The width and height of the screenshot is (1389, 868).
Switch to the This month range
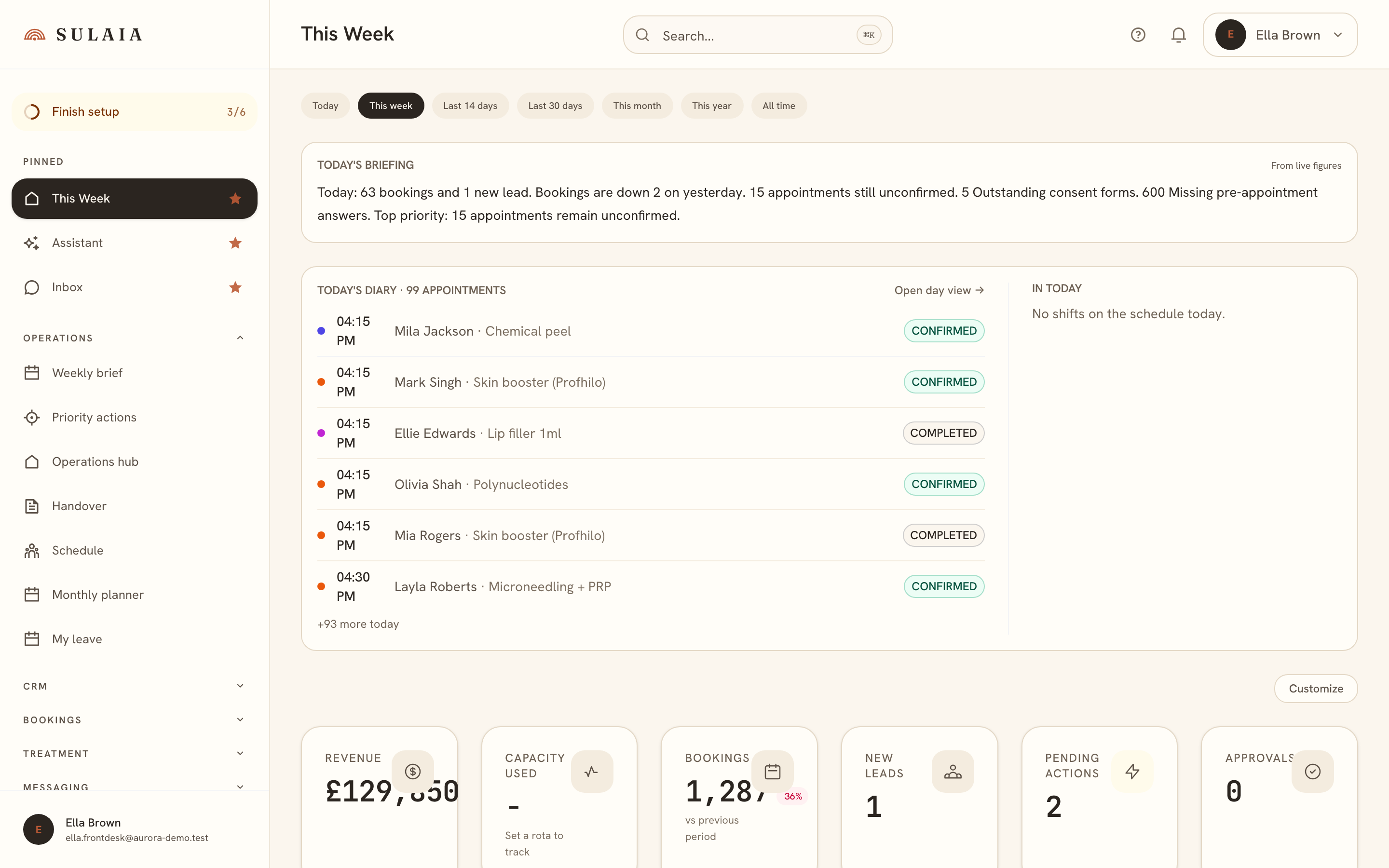[637, 106]
